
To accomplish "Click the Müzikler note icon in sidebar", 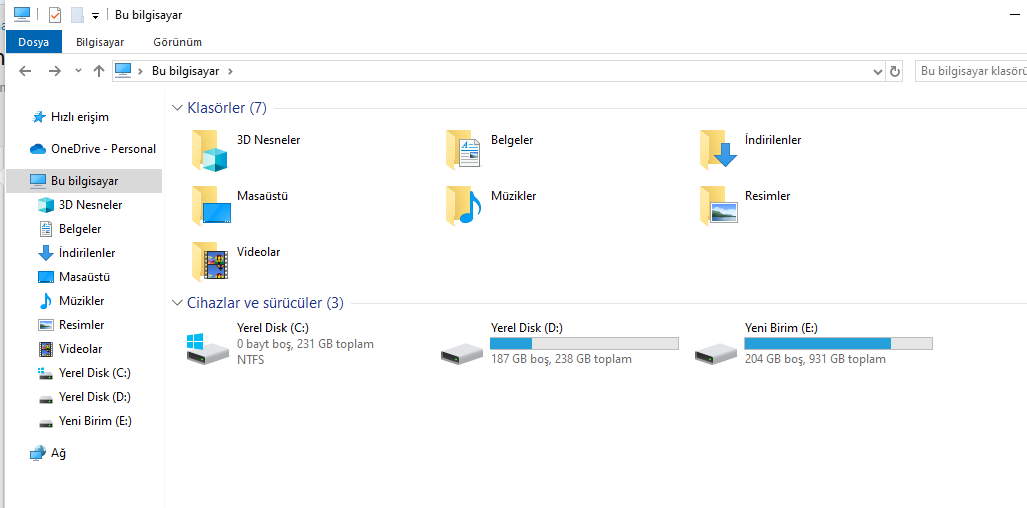I will (46, 301).
